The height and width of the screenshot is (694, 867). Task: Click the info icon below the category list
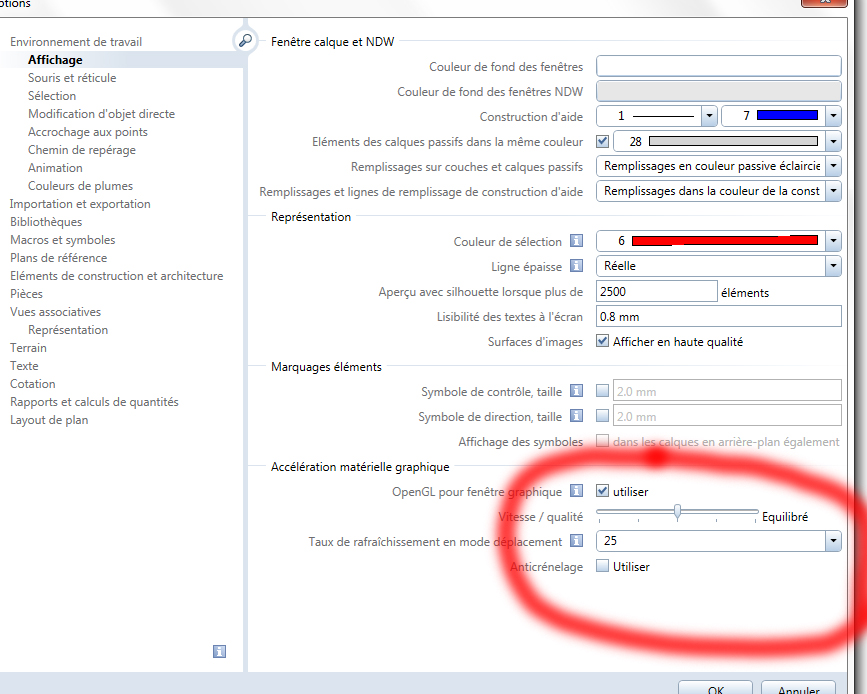[x=220, y=651]
